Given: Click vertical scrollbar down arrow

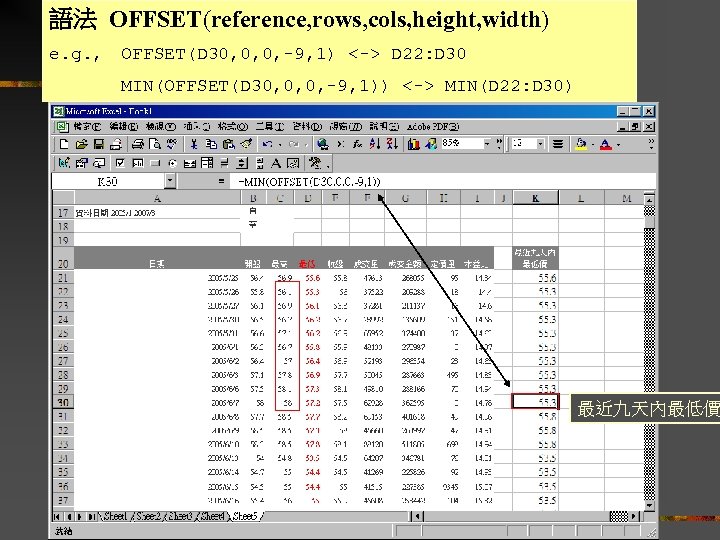Looking at the screenshot, I should pyautogui.click(x=649, y=506).
